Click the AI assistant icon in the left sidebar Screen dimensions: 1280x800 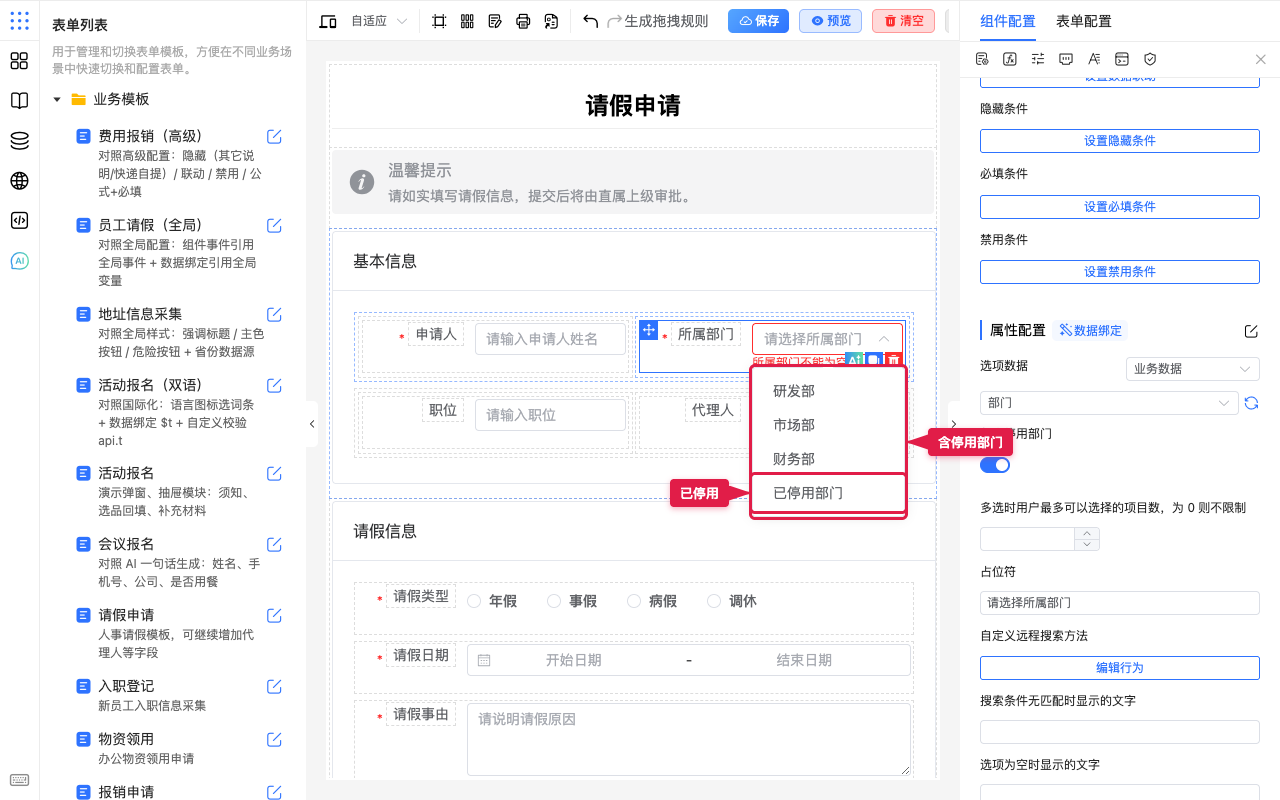point(19,261)
